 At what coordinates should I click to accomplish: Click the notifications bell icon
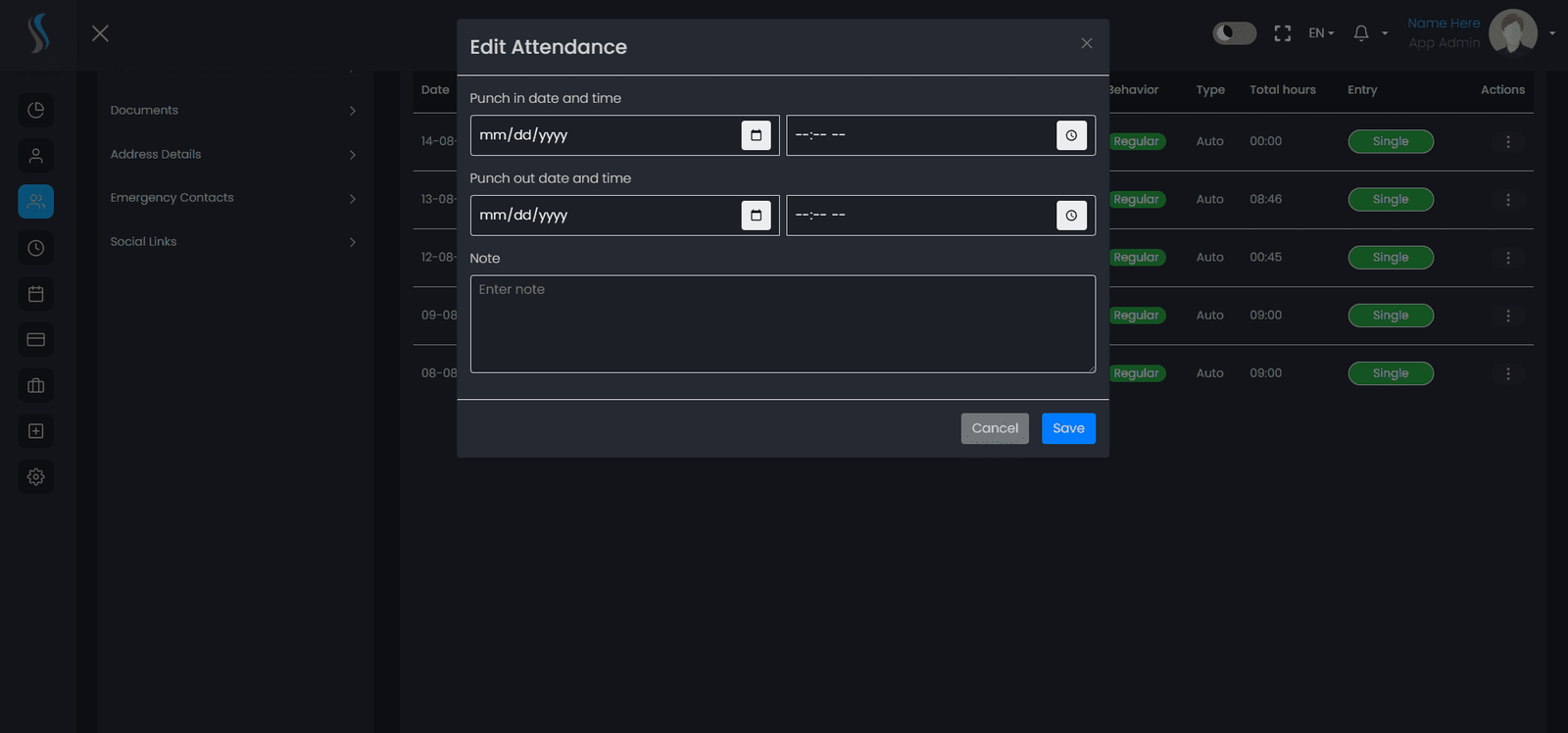pos(1361,33)
